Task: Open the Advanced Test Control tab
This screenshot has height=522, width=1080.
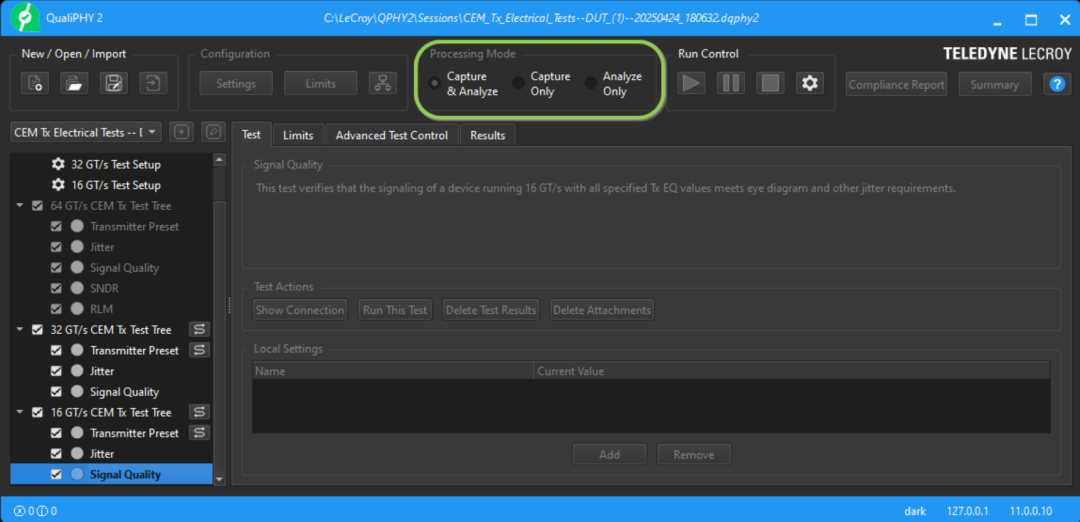Action: (x=392, y=136)
